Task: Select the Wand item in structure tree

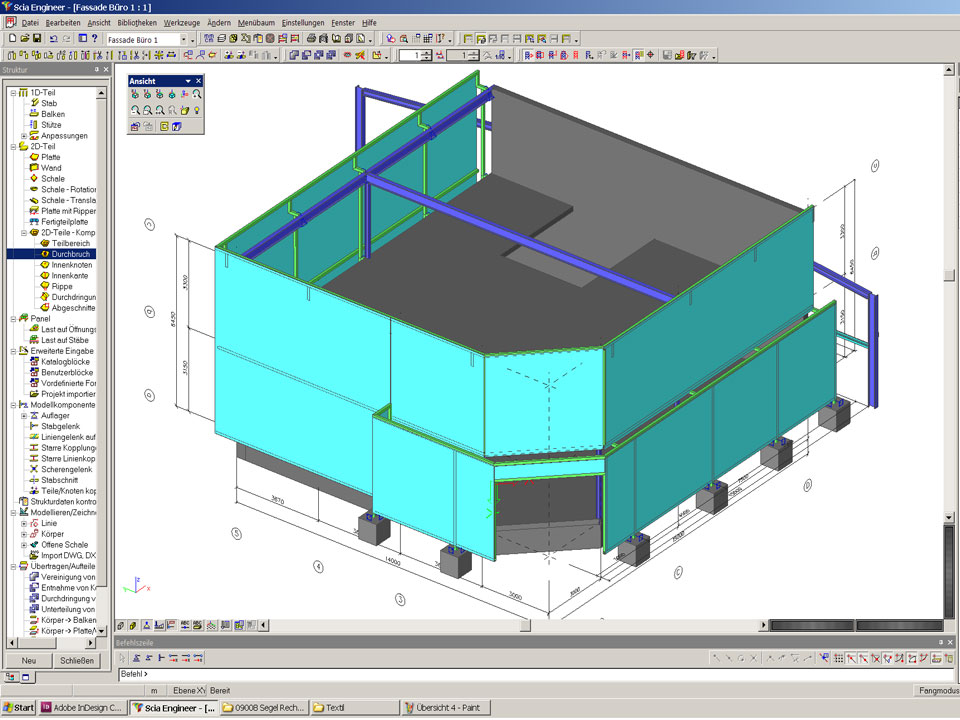Action: [50, 168]
